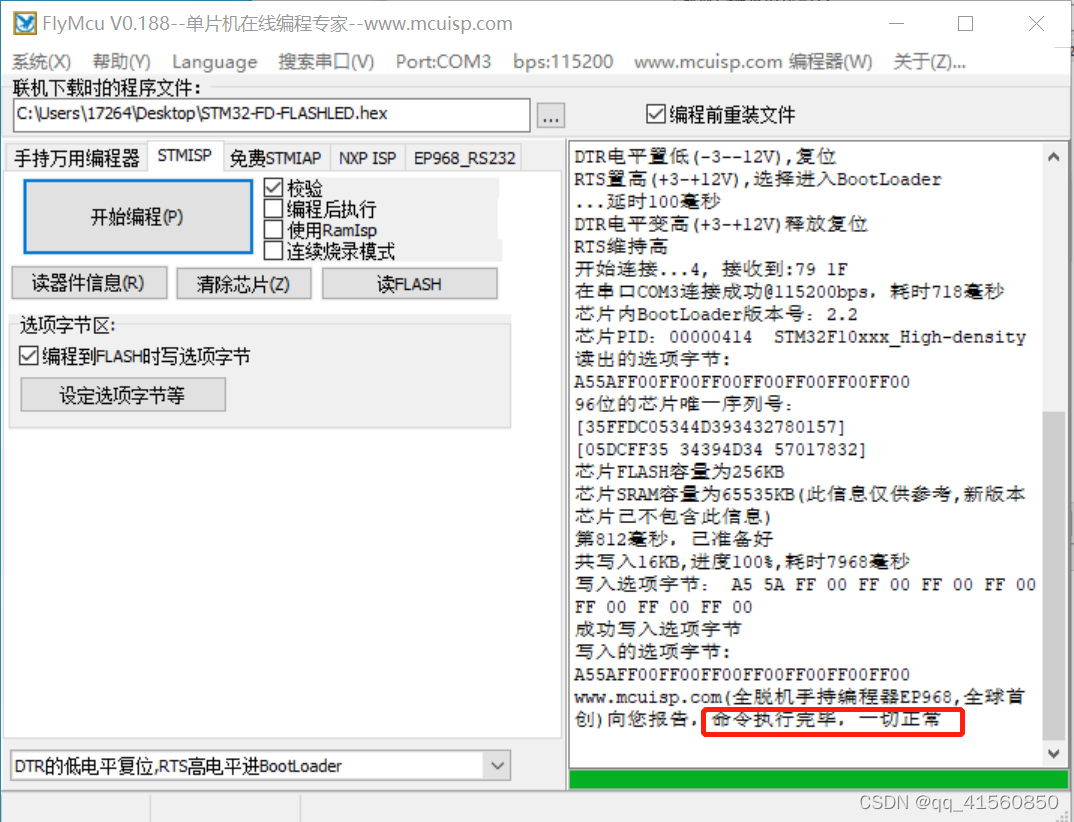Screen dimensions: 1074x822
Task: Switch to the 手持万用编程器 tab
Action: coord(76,158)
